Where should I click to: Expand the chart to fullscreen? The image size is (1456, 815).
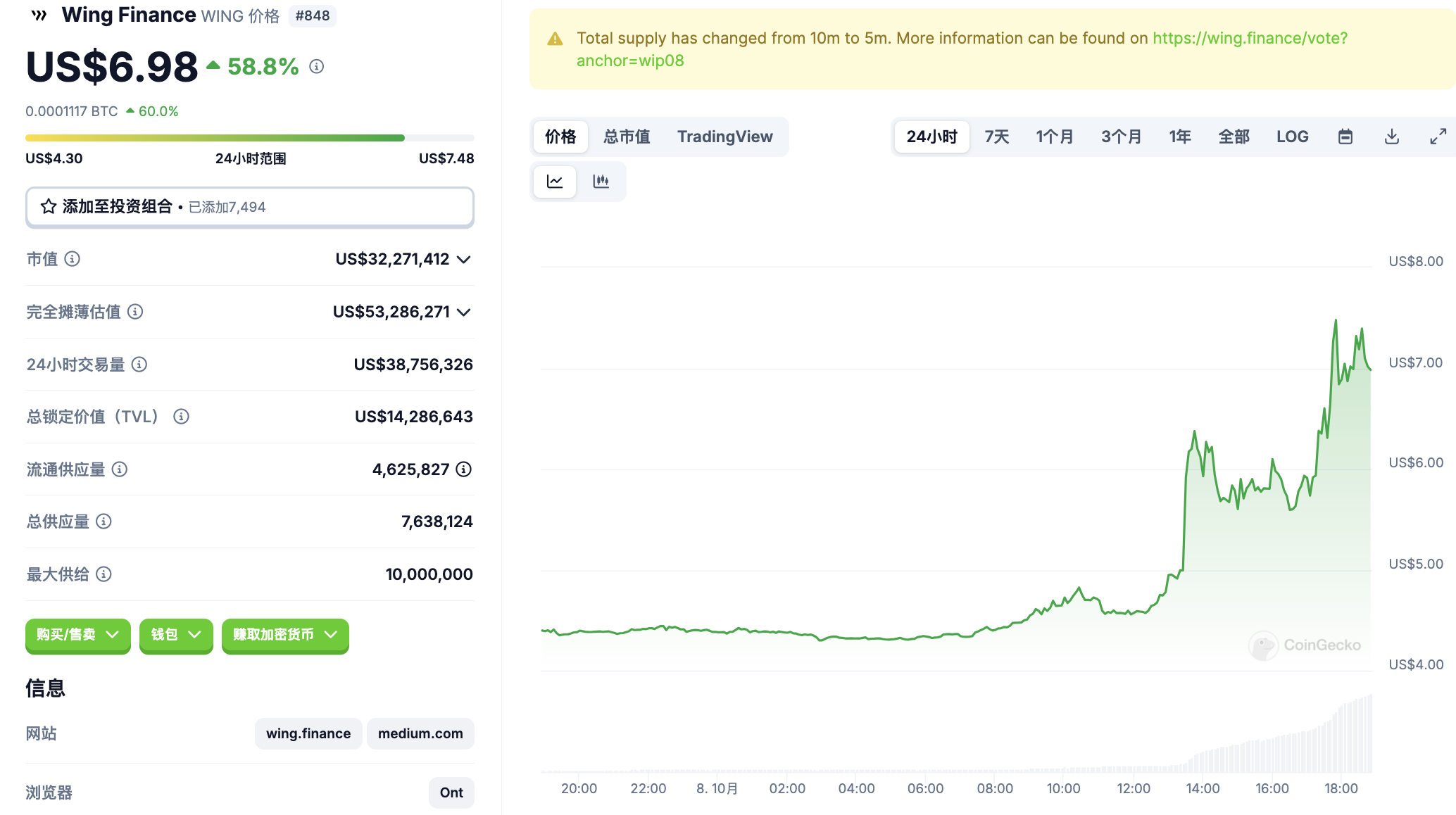[x=1438, y=137]
